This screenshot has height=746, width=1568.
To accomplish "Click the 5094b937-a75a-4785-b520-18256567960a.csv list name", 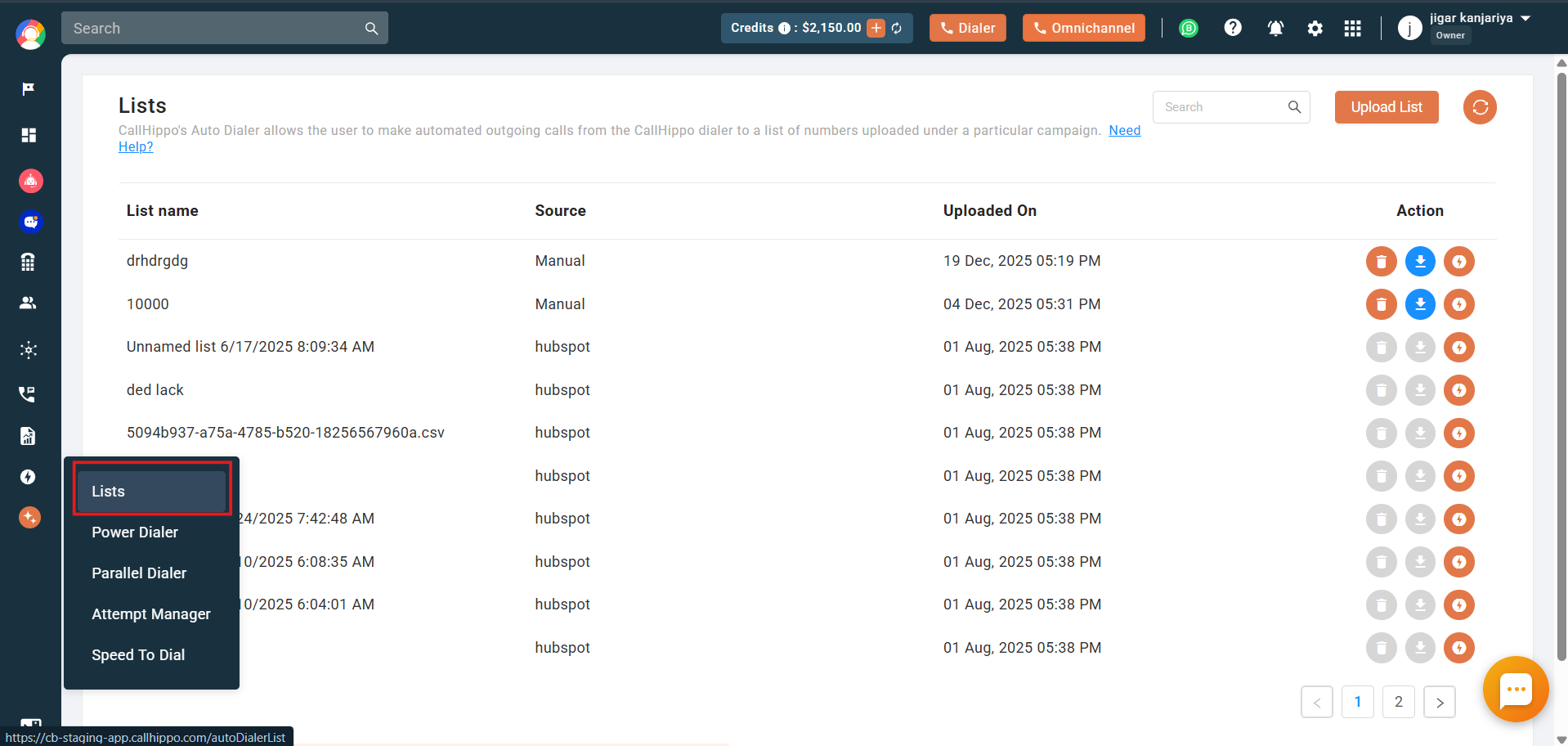I will pyautogui.click(x=285, y=433).
